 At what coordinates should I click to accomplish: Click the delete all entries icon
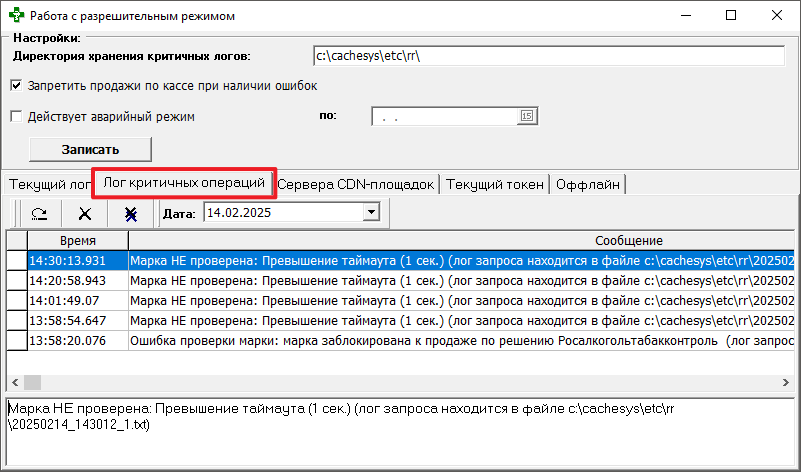point(131,213)
